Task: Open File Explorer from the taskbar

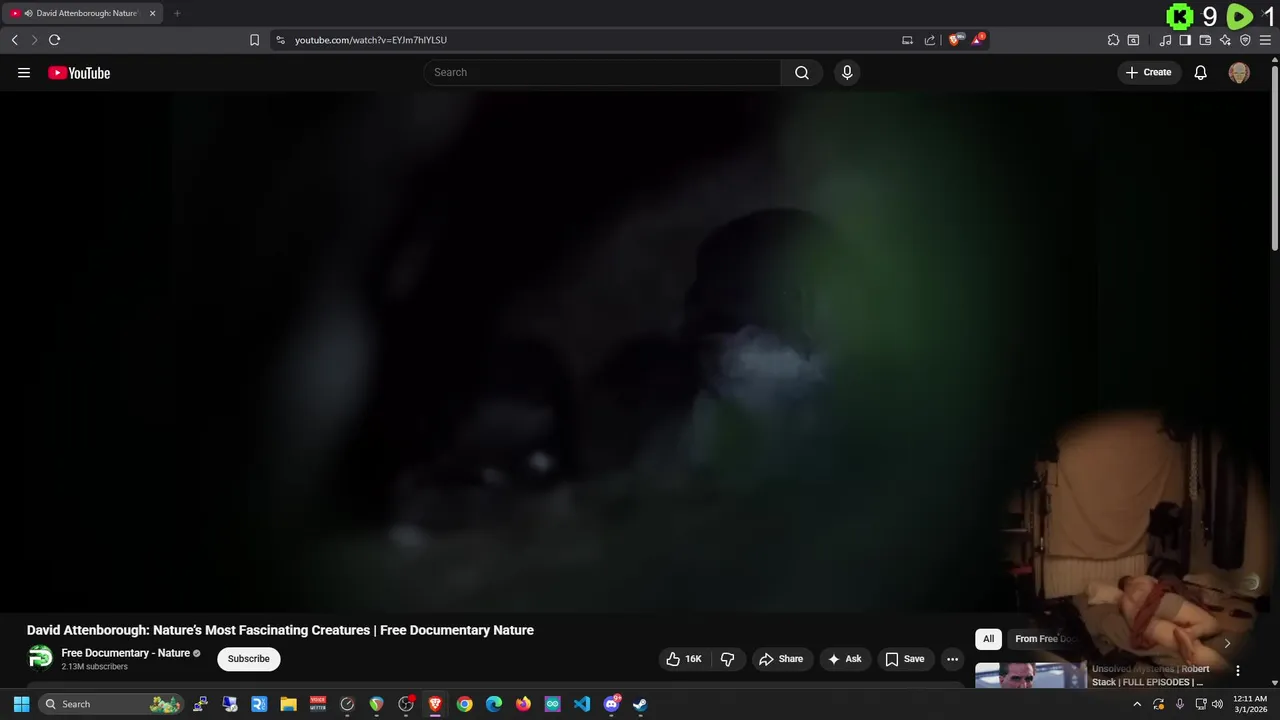Action: click(x=288, y=704)
